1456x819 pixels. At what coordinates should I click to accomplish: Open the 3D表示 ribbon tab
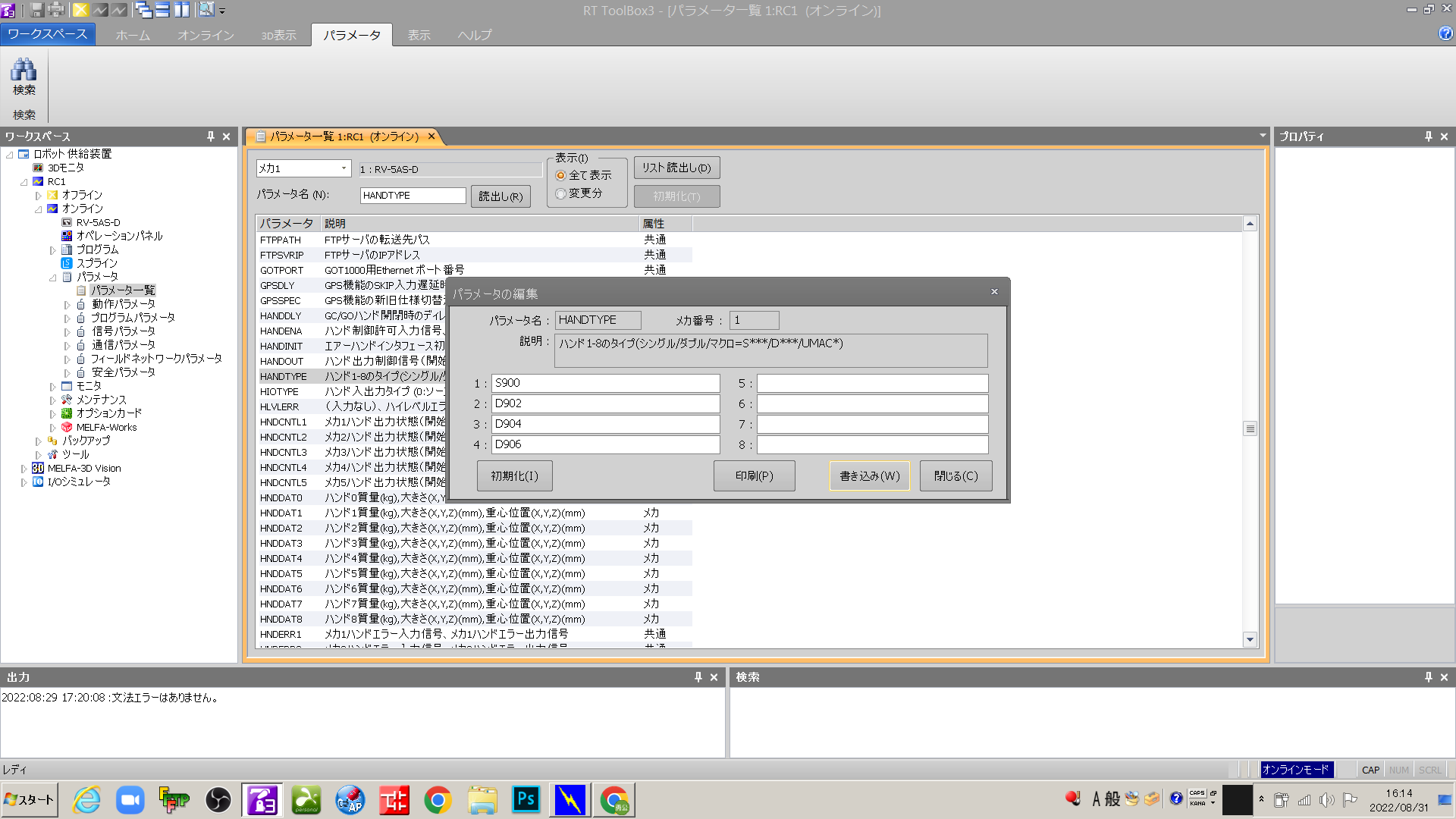(278, 35)
